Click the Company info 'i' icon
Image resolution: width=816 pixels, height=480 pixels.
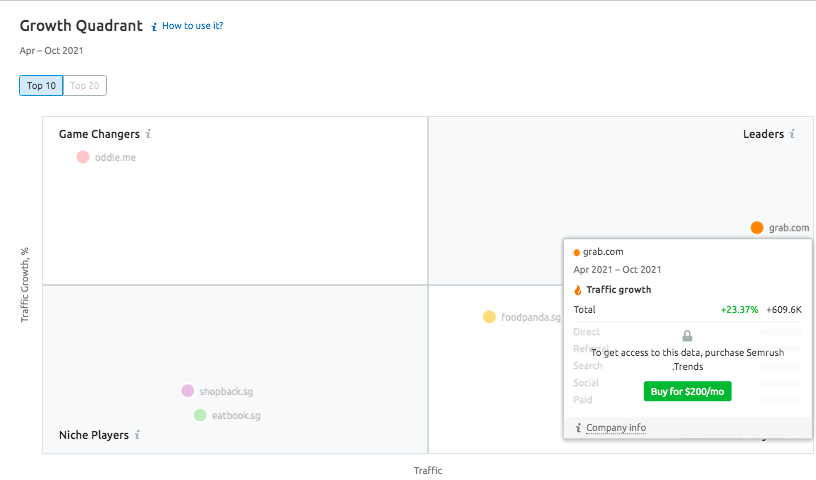pos(578,428)
